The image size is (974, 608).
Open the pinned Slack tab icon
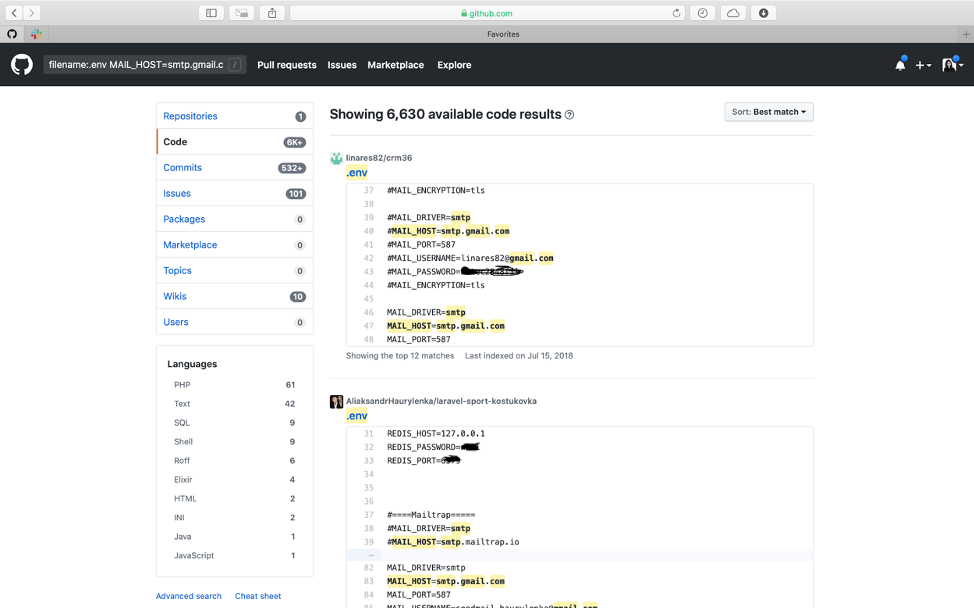click(37, 34)
